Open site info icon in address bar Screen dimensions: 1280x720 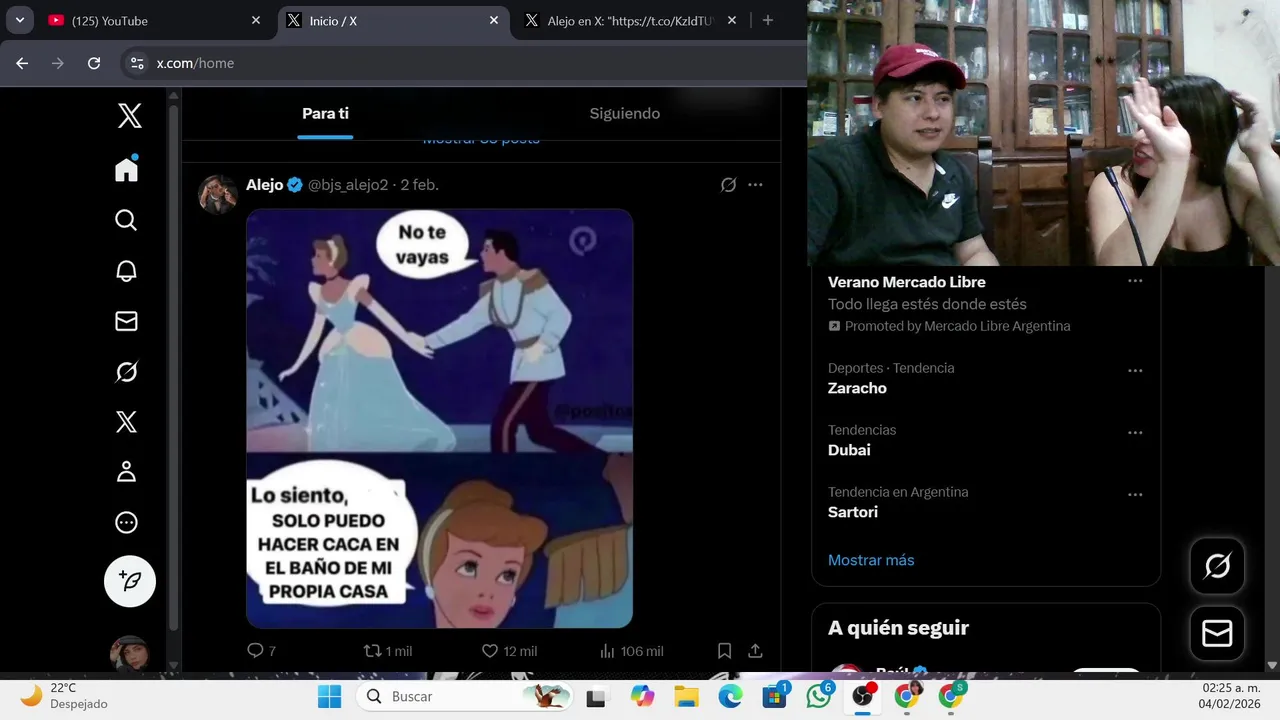pyautogui.click(x=137, y=63)
